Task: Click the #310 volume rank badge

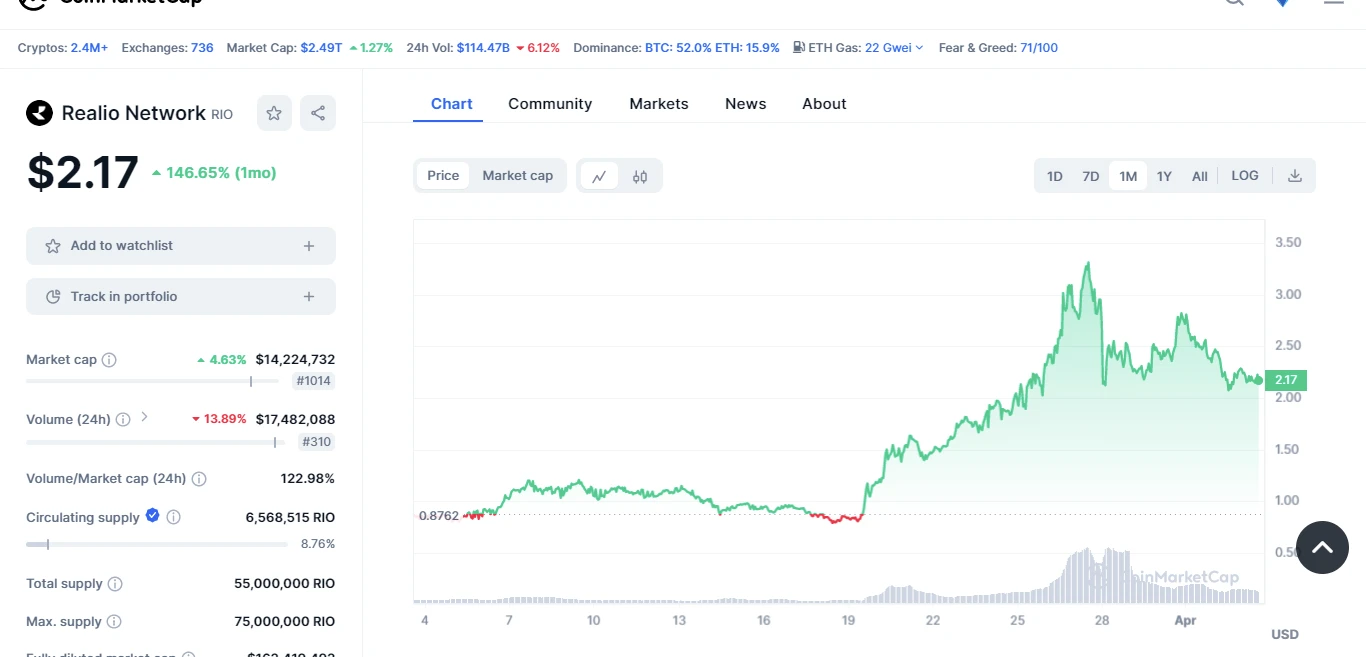Action: coord(317,442)
